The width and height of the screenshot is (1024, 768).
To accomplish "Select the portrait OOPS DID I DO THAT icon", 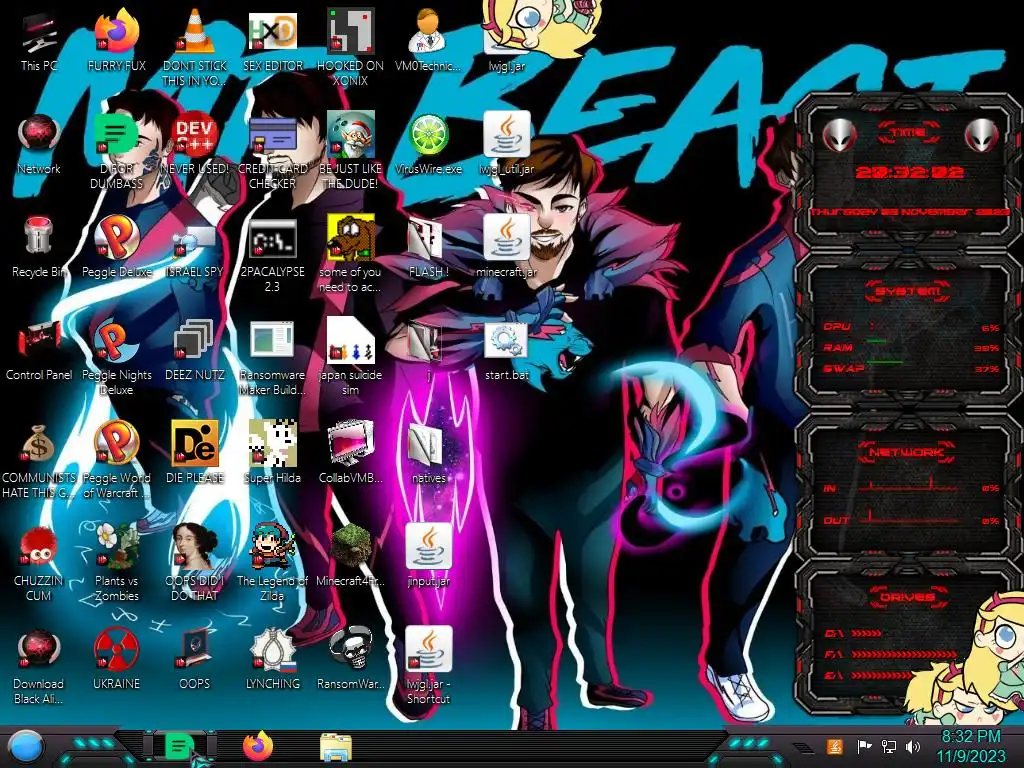I will pyautogui.click(x=195, y=562).
